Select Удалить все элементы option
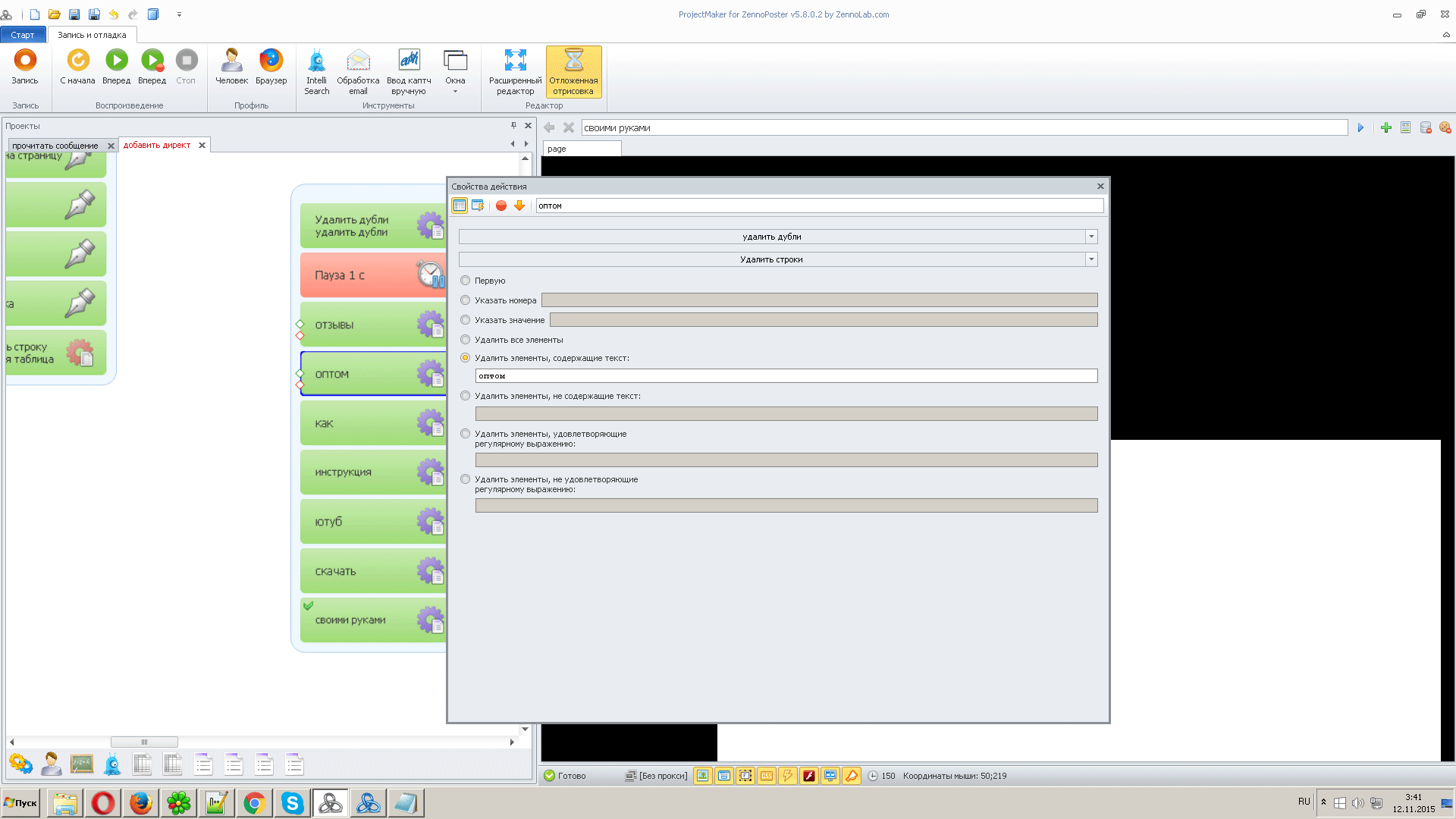Viewport: 1456px width, 819px height. pos(466,340)
